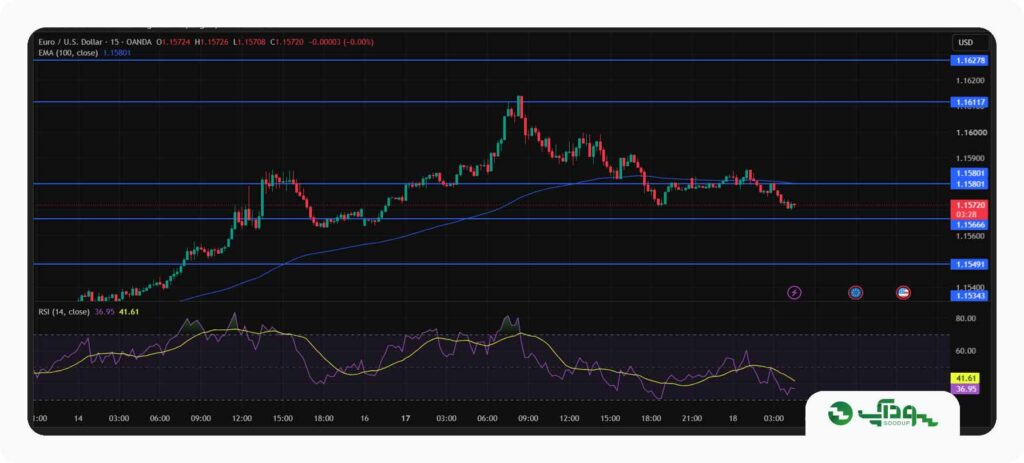Open the purple lightning bolt event icon
The image size is (1024, 463).
point(794,293)
